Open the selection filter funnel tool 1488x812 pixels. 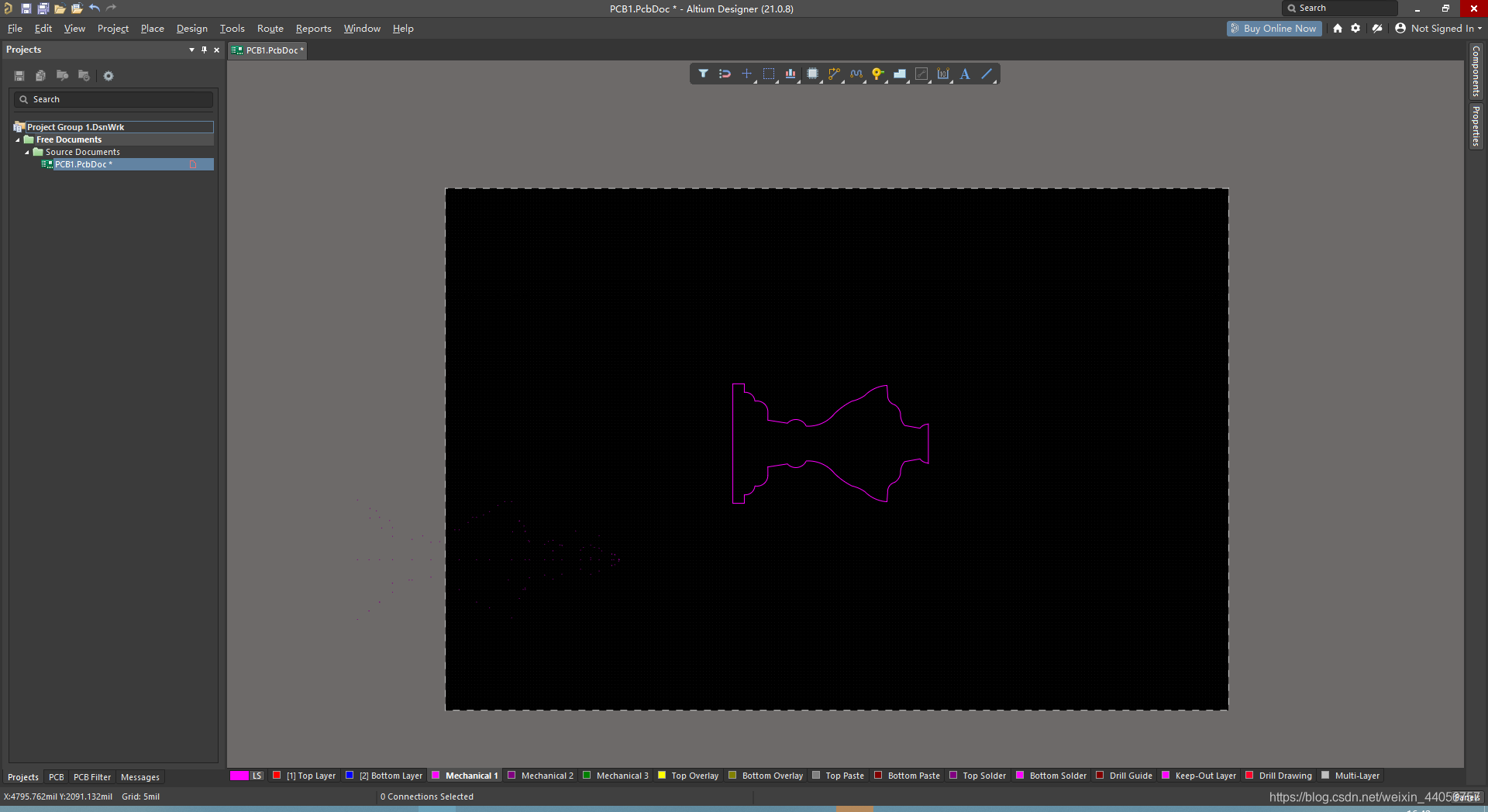coord(703,74)
